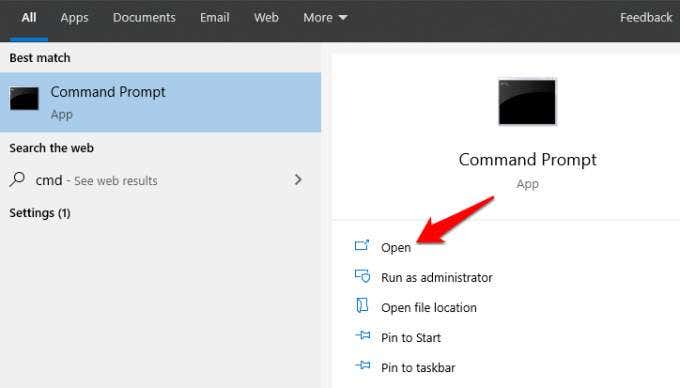Click the Open file location icon
Screen dimensions: 680x388
[x=362, y=306]
